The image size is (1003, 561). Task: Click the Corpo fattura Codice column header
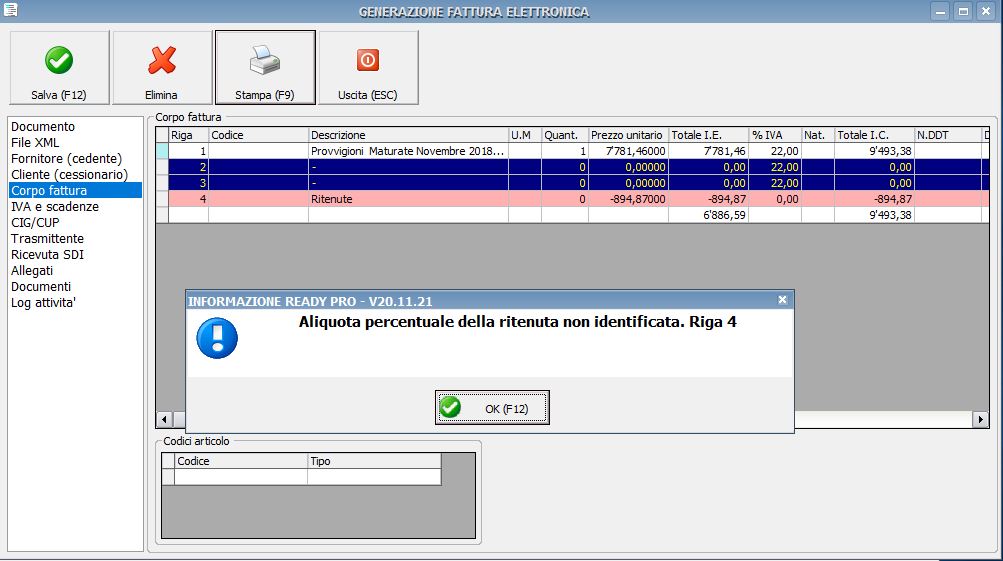(258, 135)
